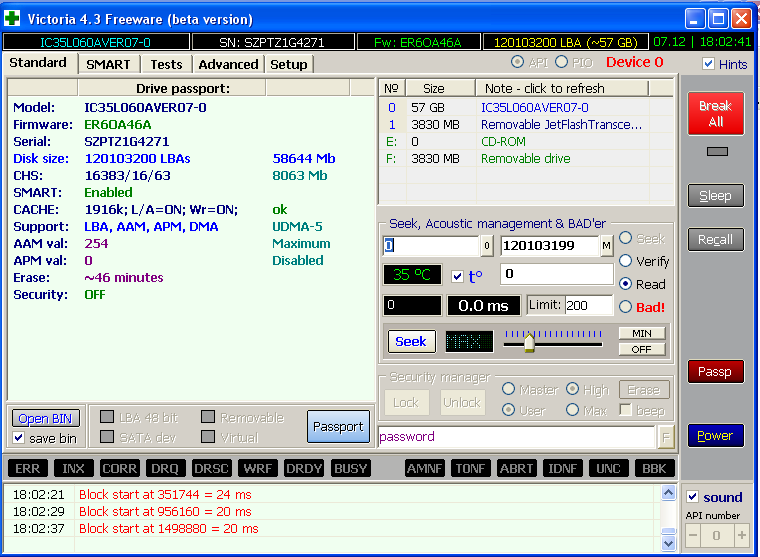Click the Fw: ER6OA46A header field

[418, 43]
